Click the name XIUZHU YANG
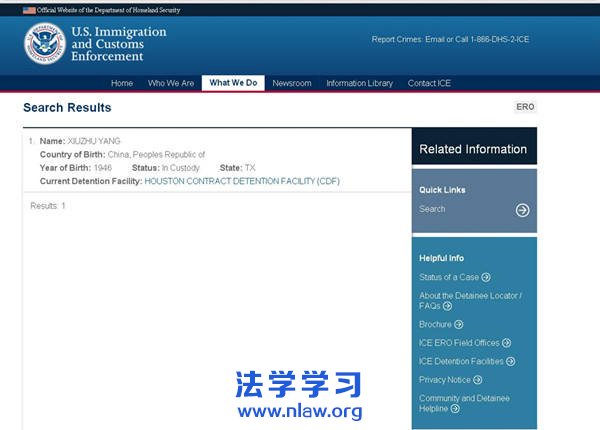600x430 pixels. (94, 141)
